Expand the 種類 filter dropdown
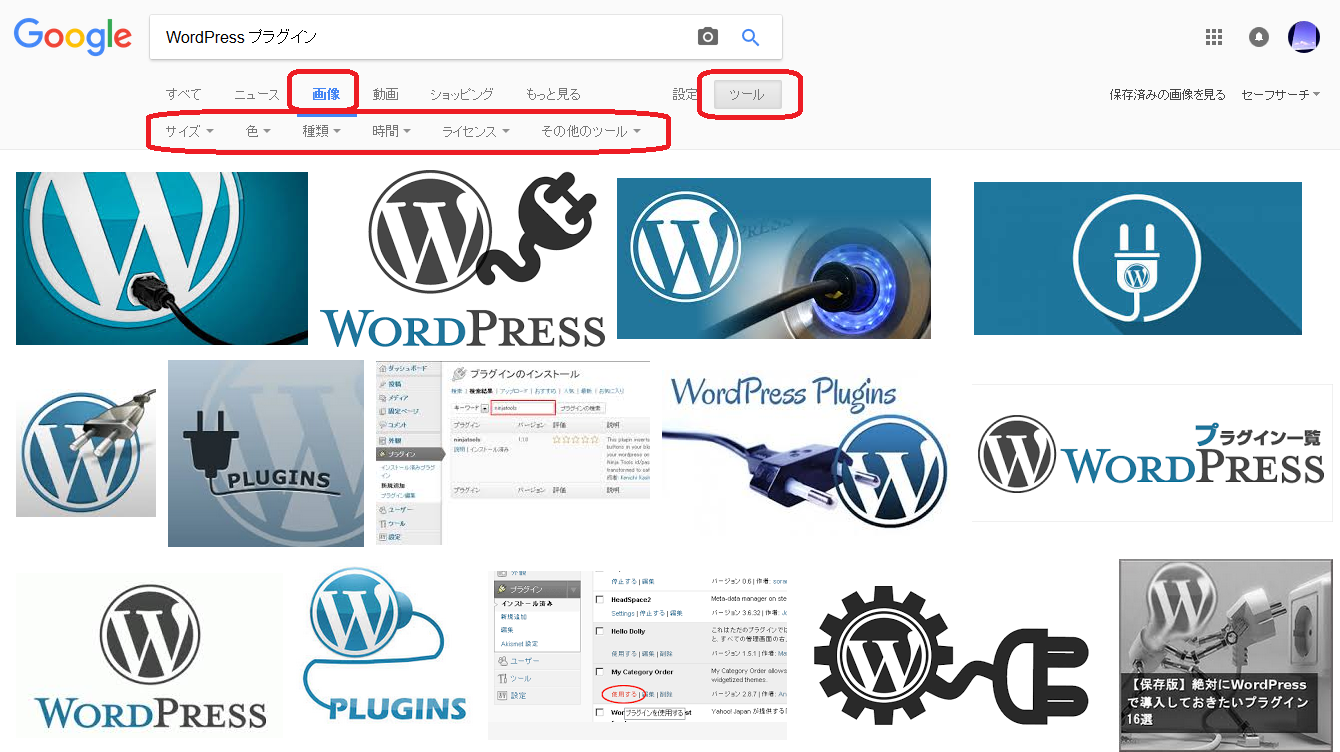1340x752 pixels. pos(322,131)
